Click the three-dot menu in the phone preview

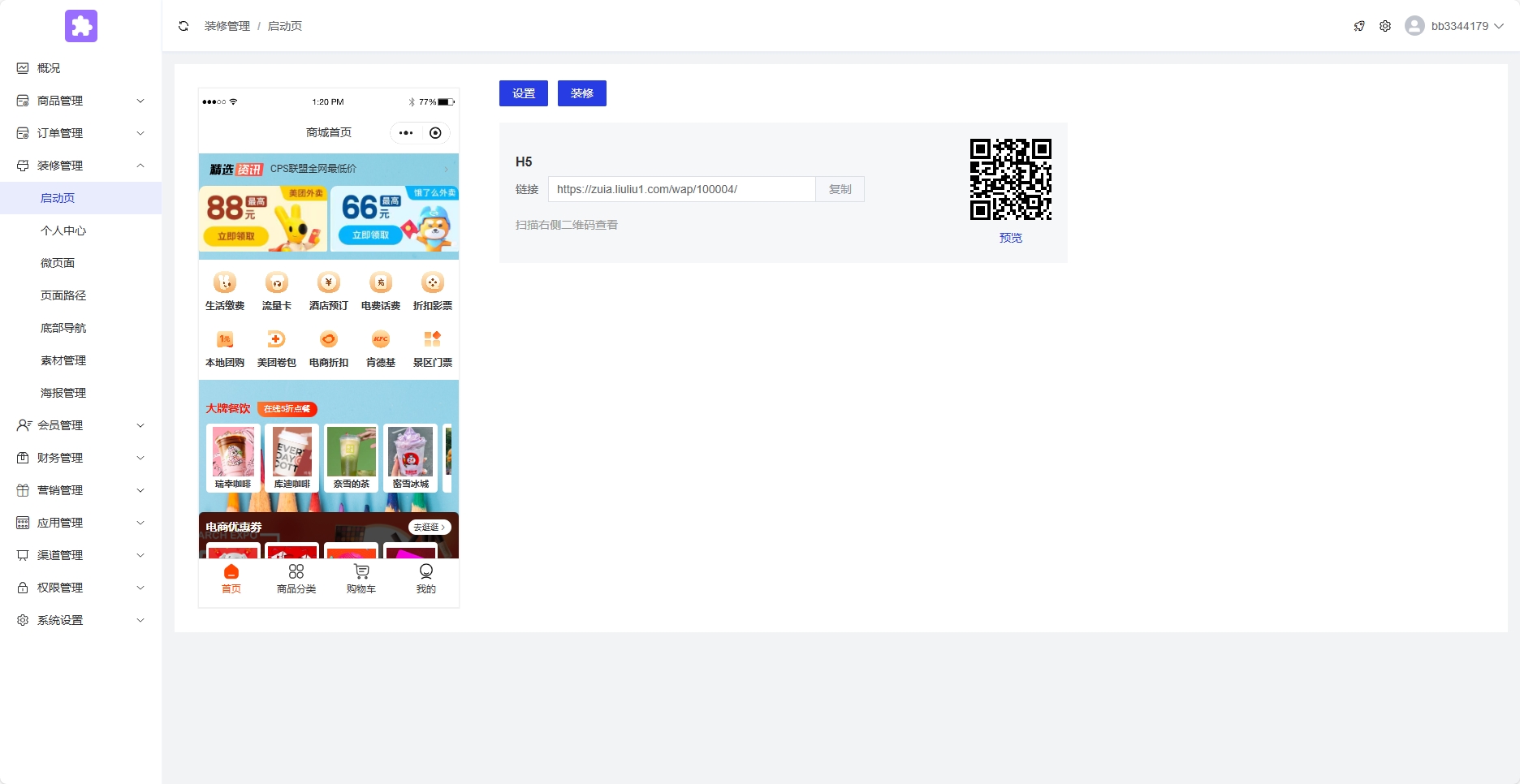pos(406,133)
